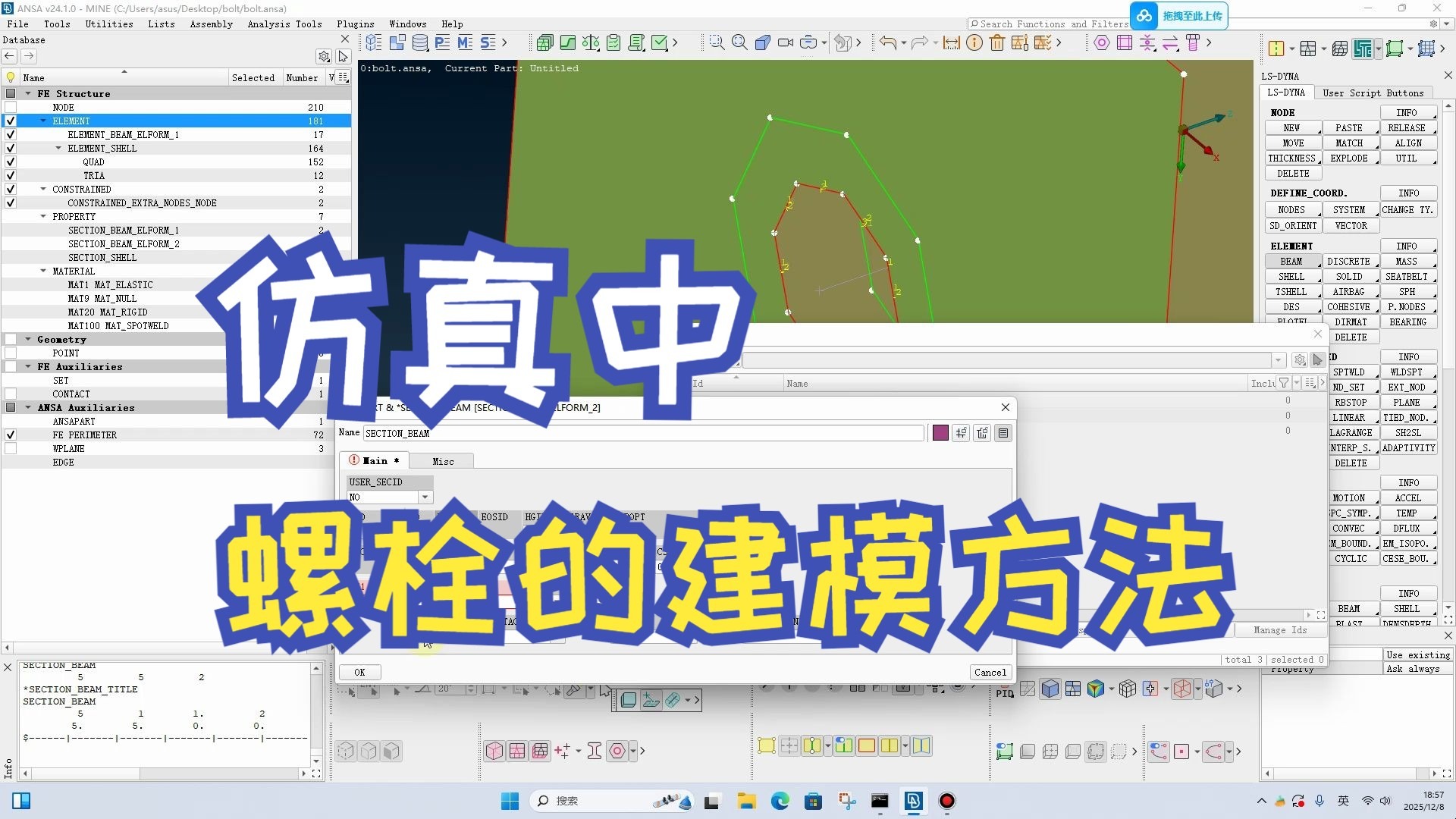The height and width of the screenshot is (819, 1456).
Task: Click the orange trash Delete icon
Action: [997, 43]
